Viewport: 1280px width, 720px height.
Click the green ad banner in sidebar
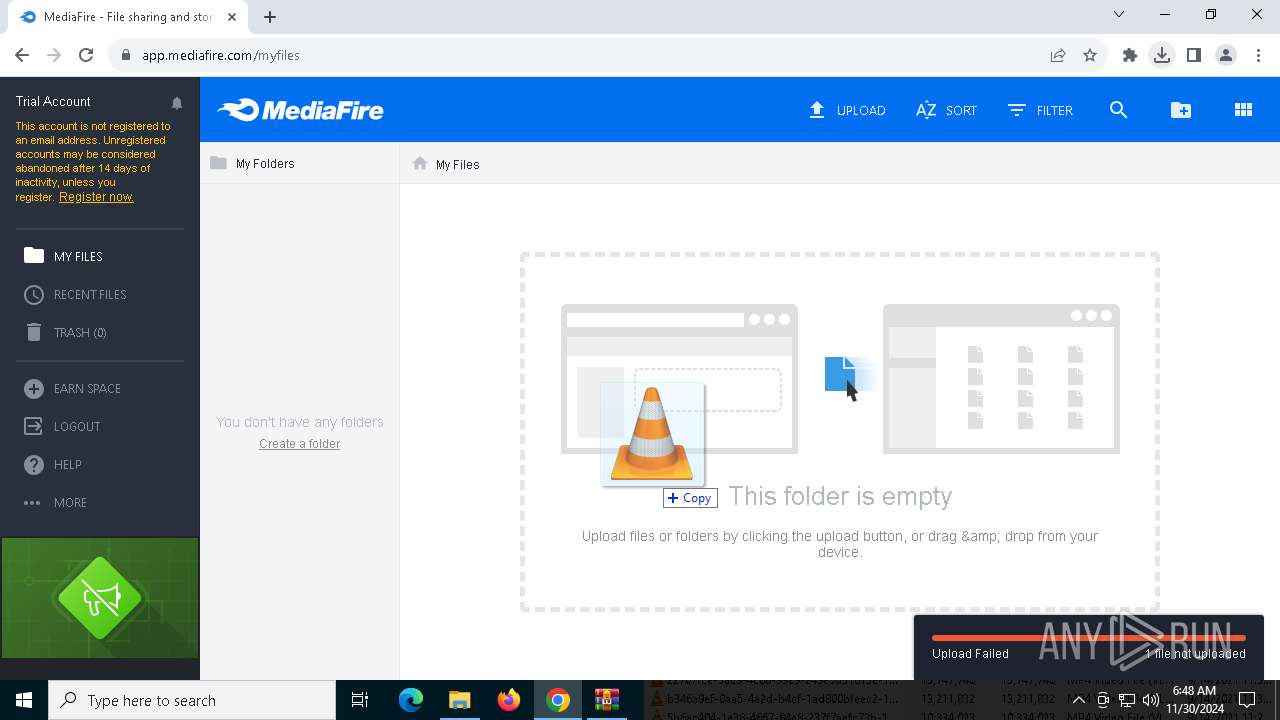click(x=100, y=598)
